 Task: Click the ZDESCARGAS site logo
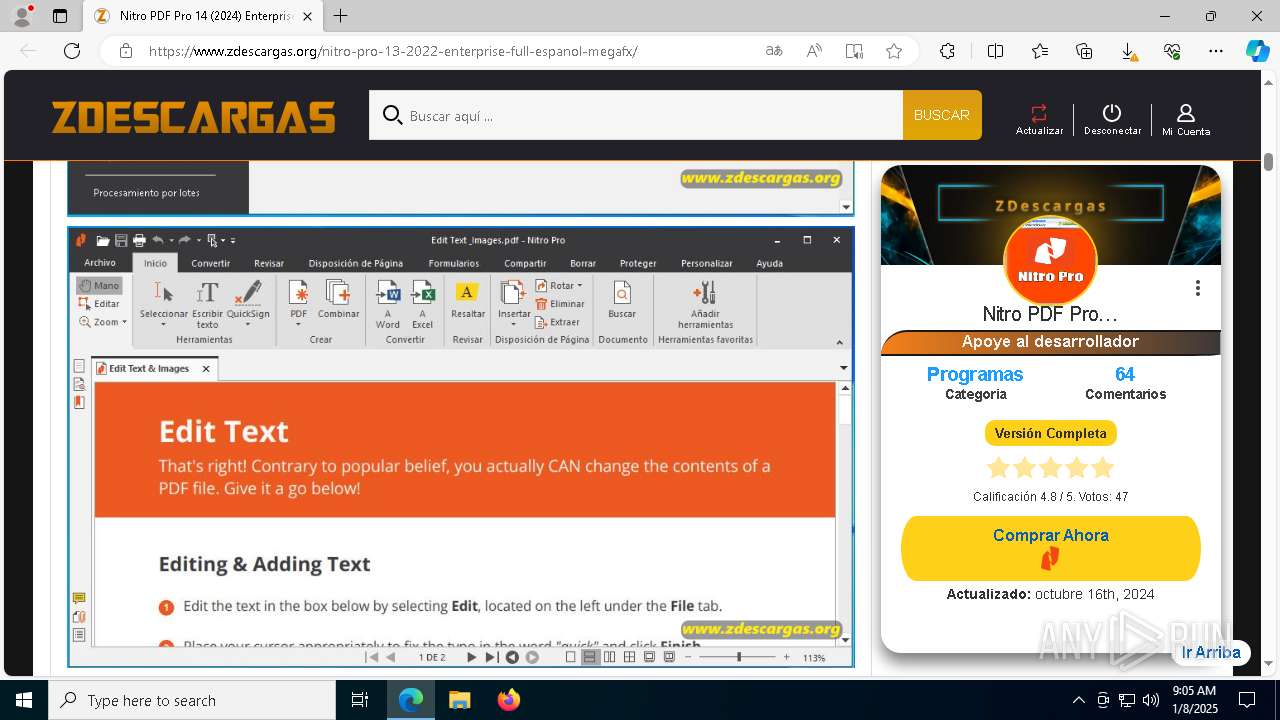[x=194, y=117]
